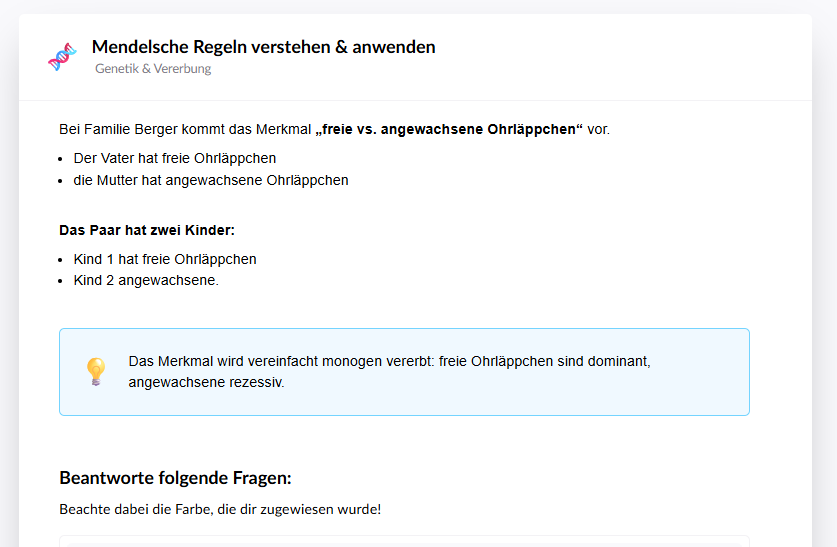
Task: Select bold phrase 'freie vs. angewachsene Ohrläppchen'
Action: pyautogui.click(x=448, y=129)
